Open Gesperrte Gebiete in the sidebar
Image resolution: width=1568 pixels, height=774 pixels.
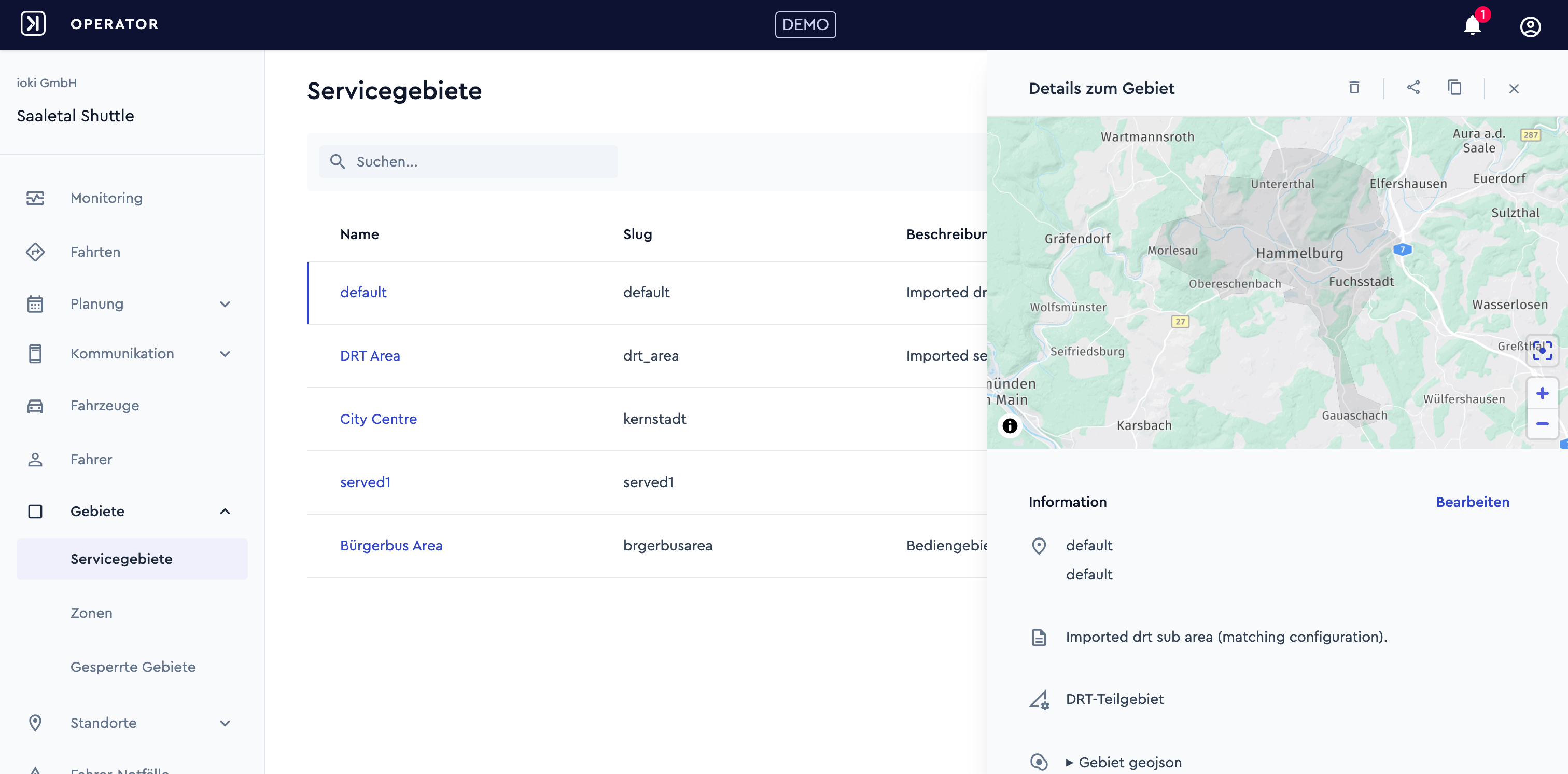133,667
